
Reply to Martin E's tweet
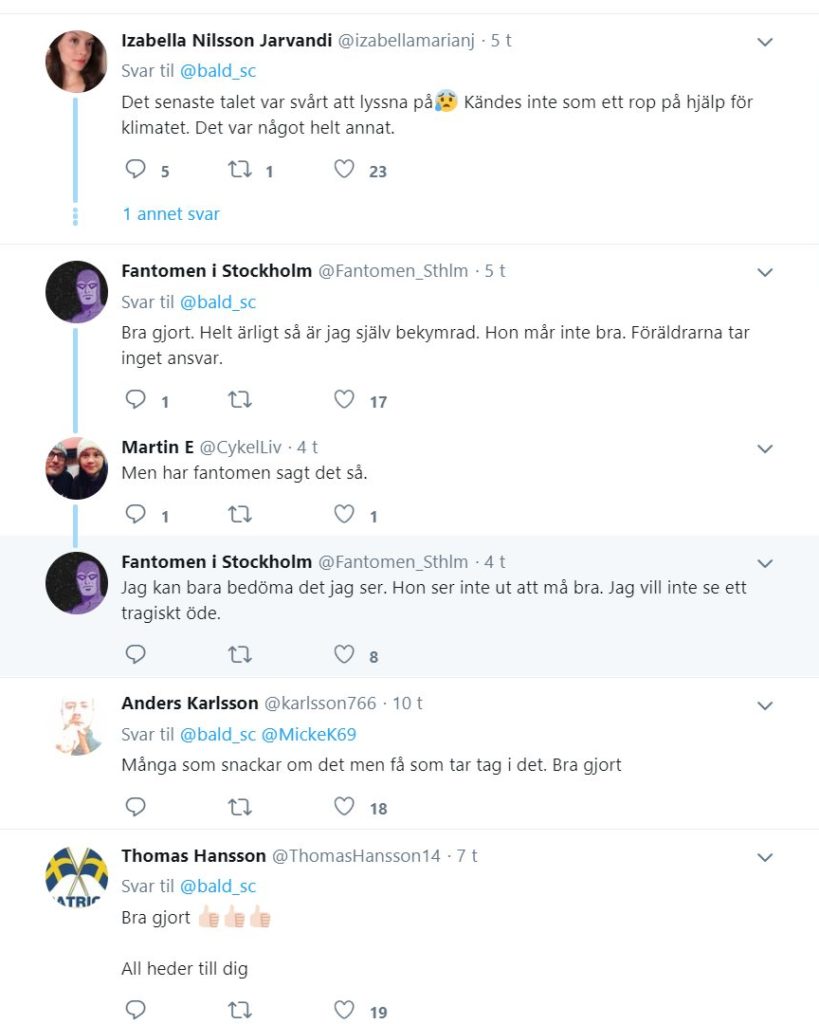tap(136, 515)
